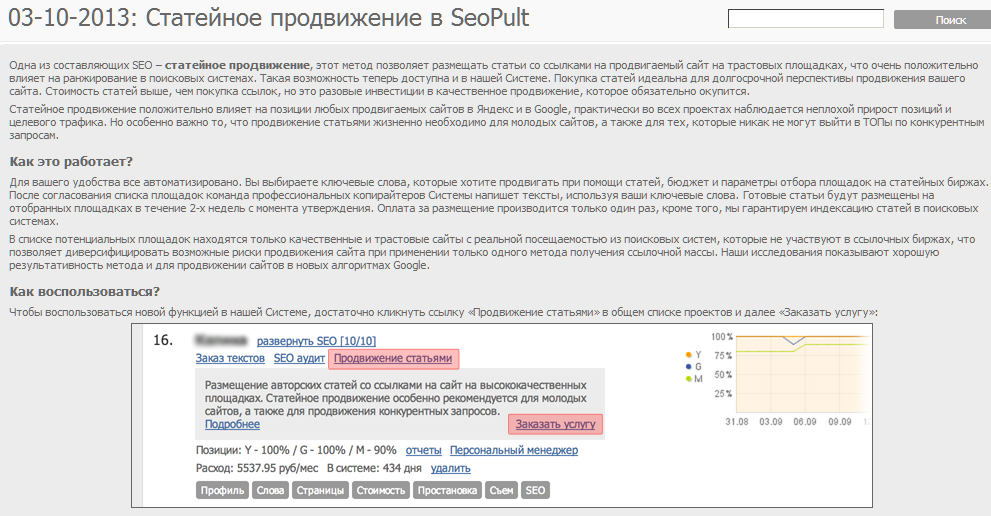Click the text Расход: 5537.95 руб/мес
991x516 pixels.
click(x=257, y=469)
